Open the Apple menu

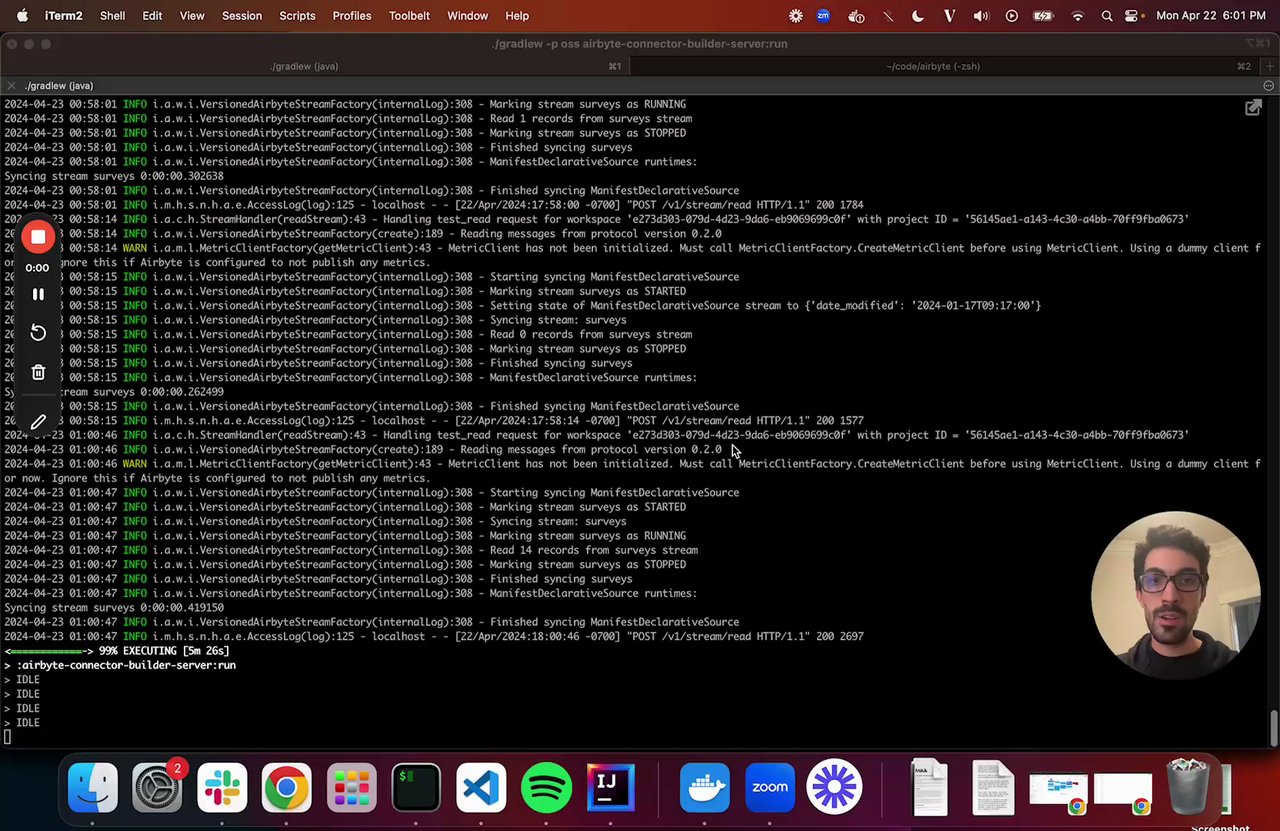tap(22, 16)
